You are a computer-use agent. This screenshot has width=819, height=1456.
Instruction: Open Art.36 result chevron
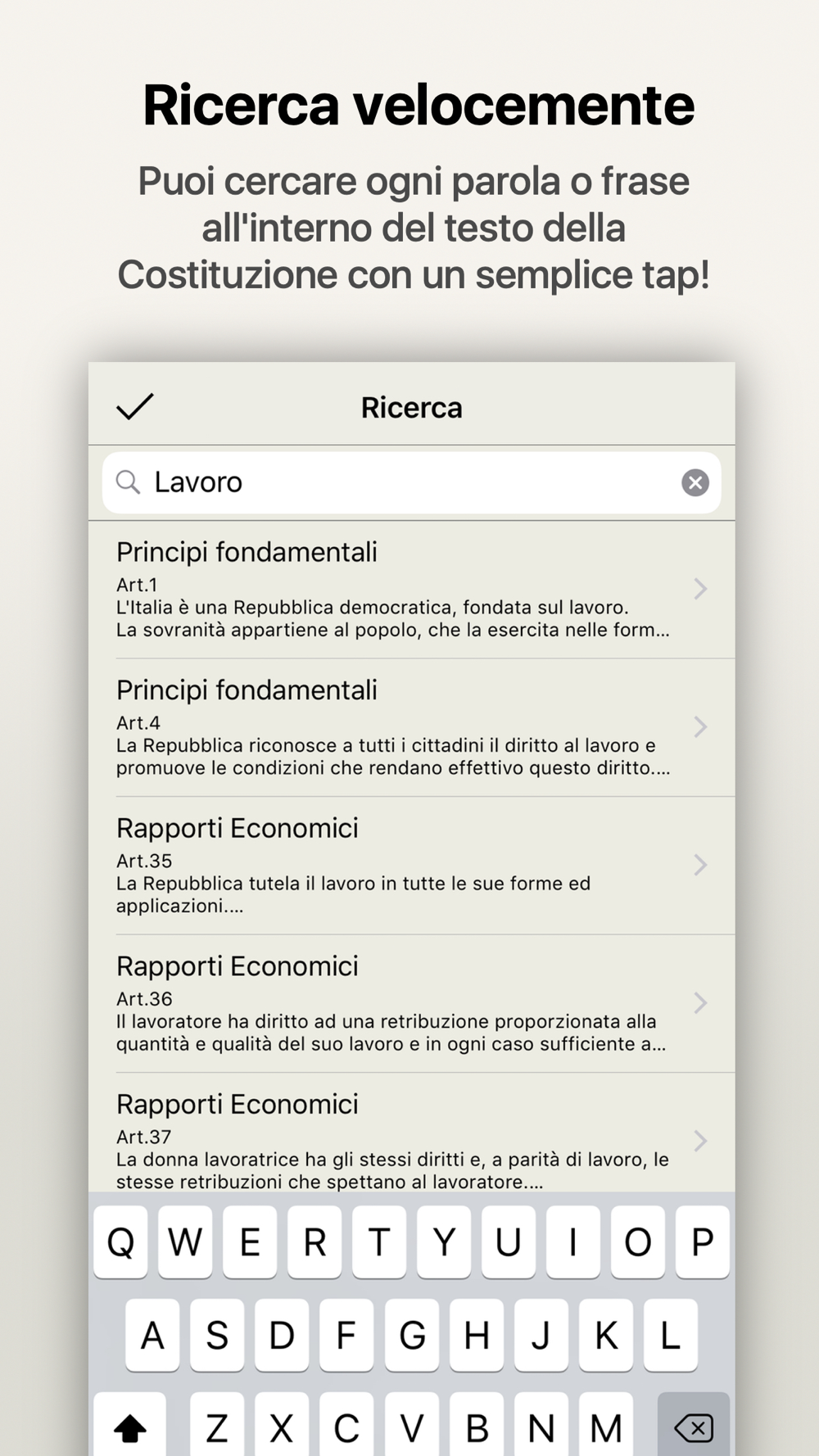click(x=700, y=1002)
